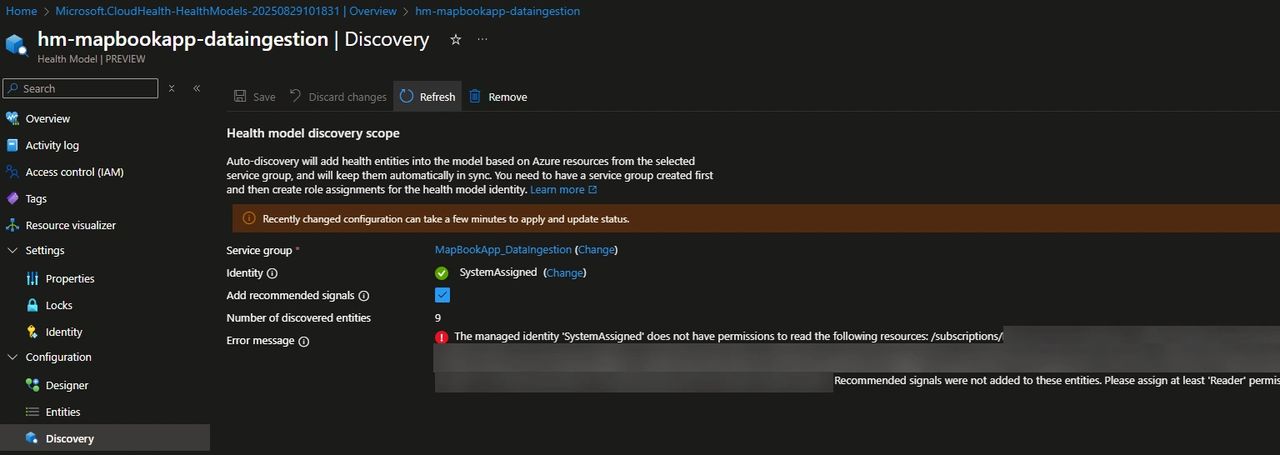
Task: Click Change next to service group
Action: tap(597, 250)
